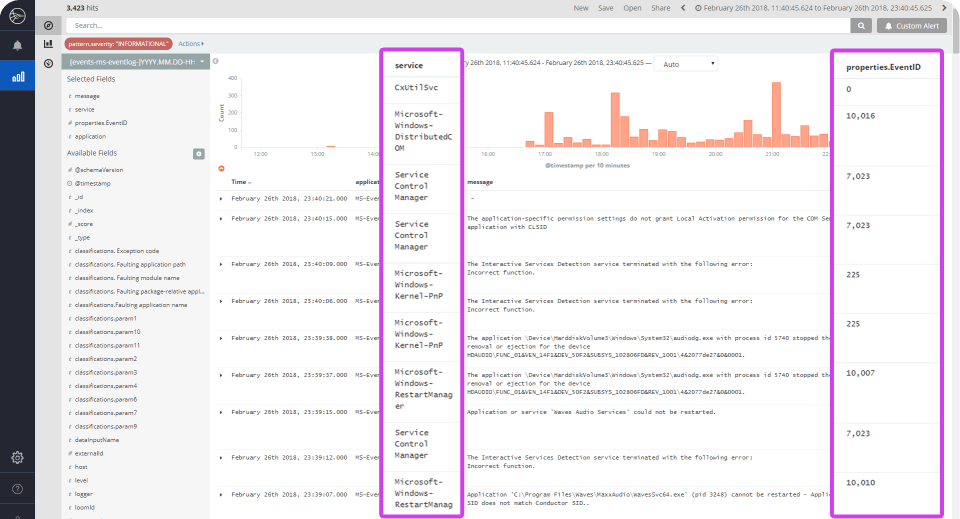
Task: Select the analytics bars sidebar icon
Action: (18, 77)
